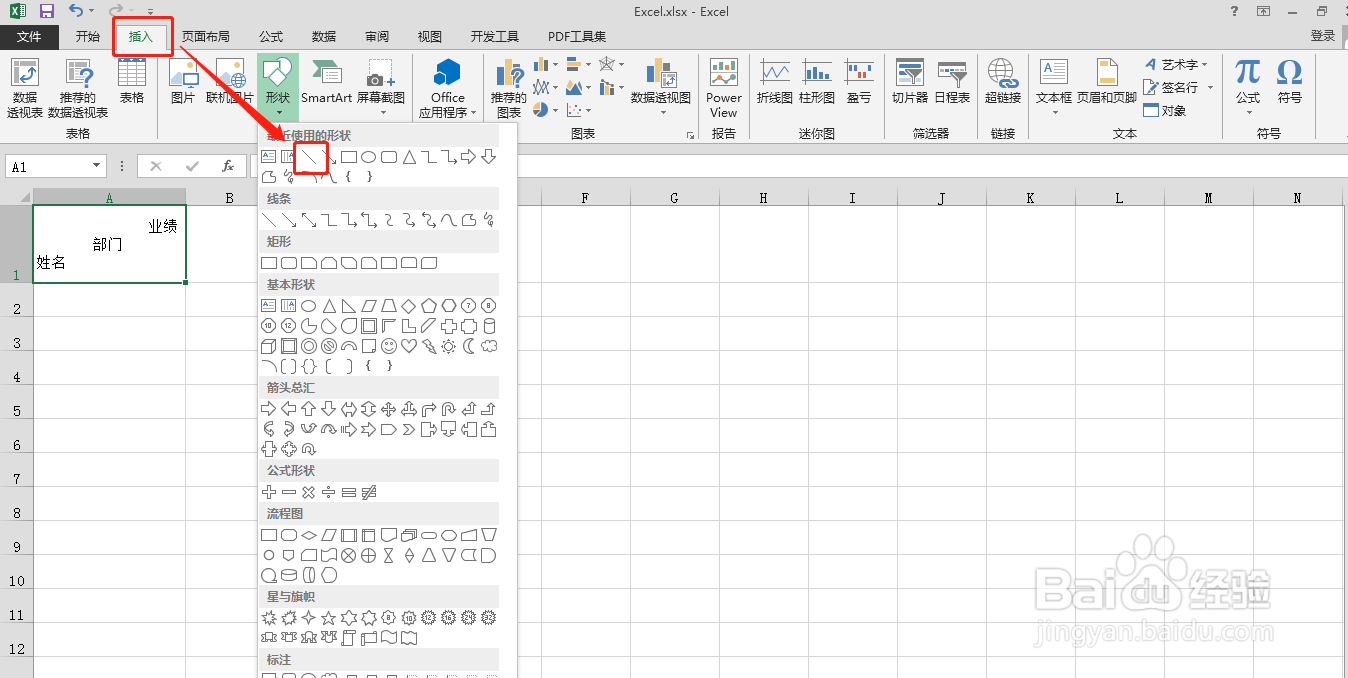Open 页眉和页脚 header and footer
This screenshot has height=678, width=1348.
(x=1107, y=81)
